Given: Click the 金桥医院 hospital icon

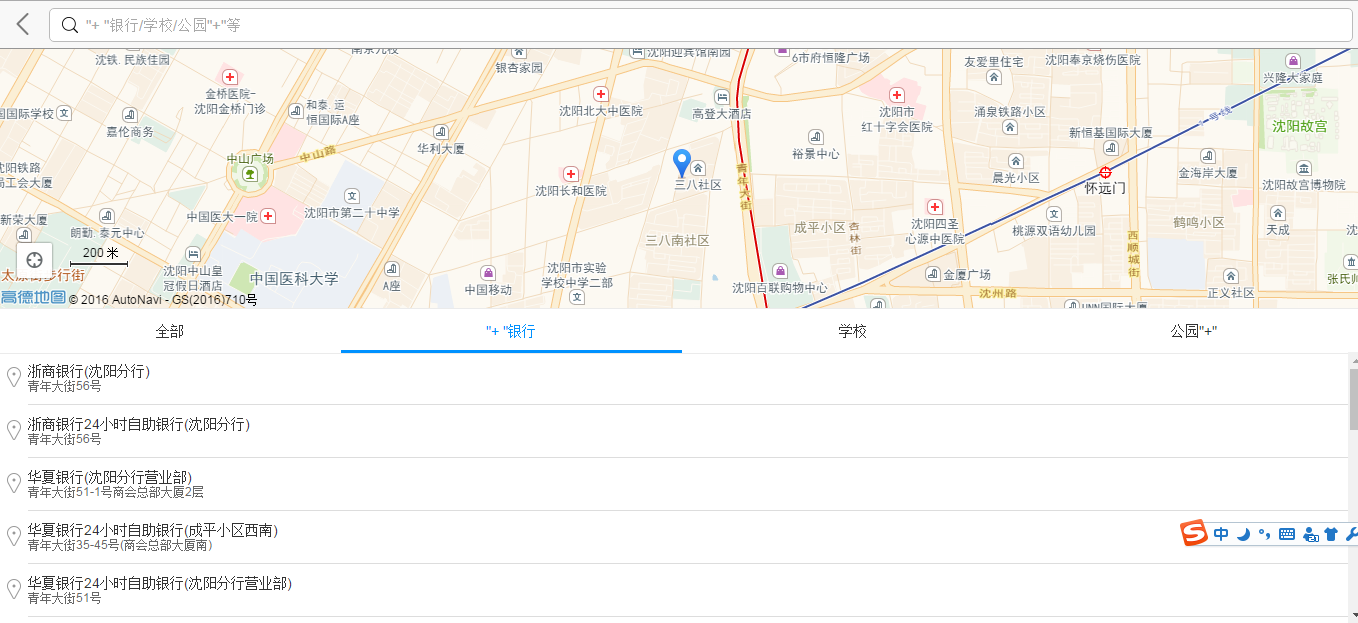Looking at the screenshot, I should 230,77.
